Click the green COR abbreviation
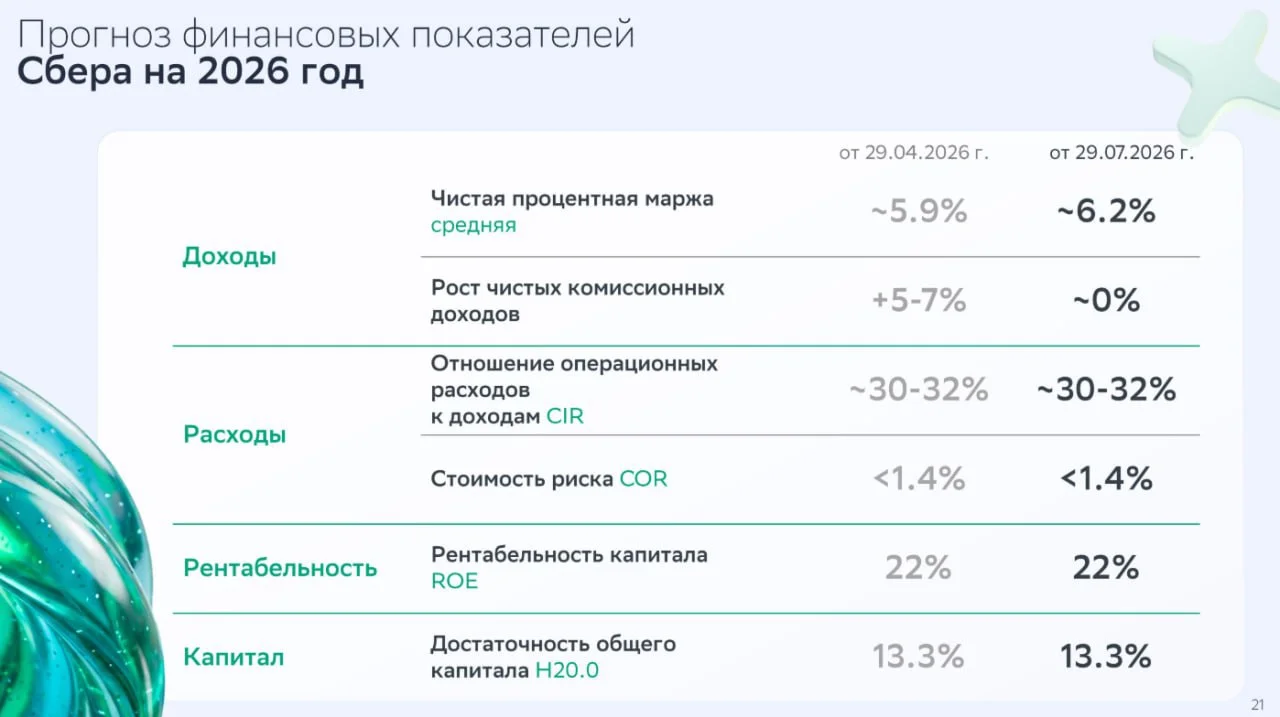Screen dimensions: 1280x717 (x=643, y=479)
